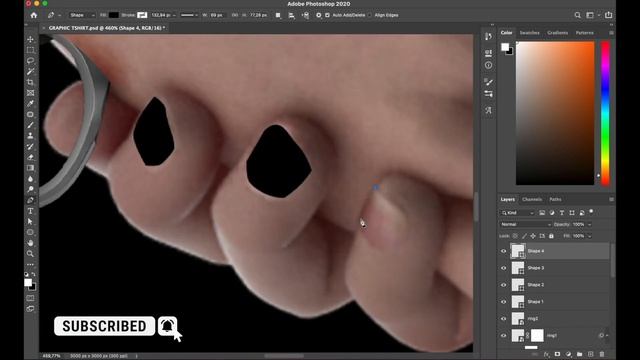Screen dimensions: 640x360
Task: Click the rainbow hue slider strip
Action: coord(605,113)
